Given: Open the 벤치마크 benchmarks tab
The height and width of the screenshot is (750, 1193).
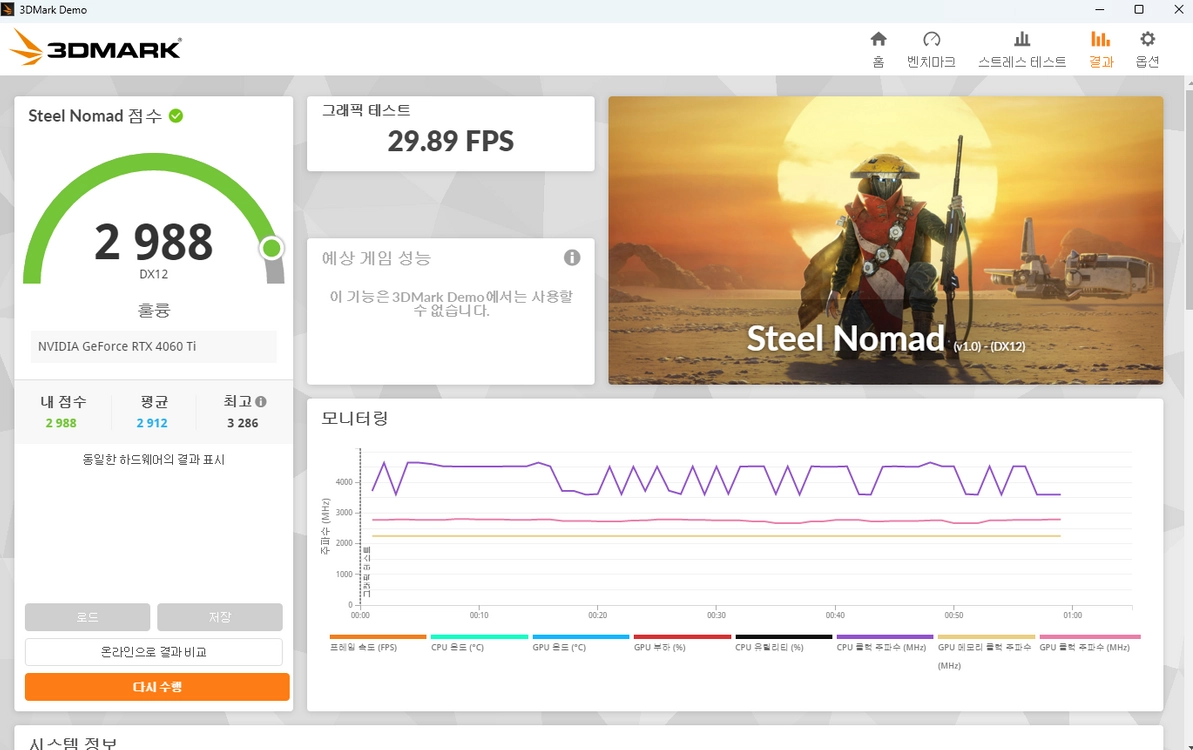Looking at the screenshot, I should 931,49.
